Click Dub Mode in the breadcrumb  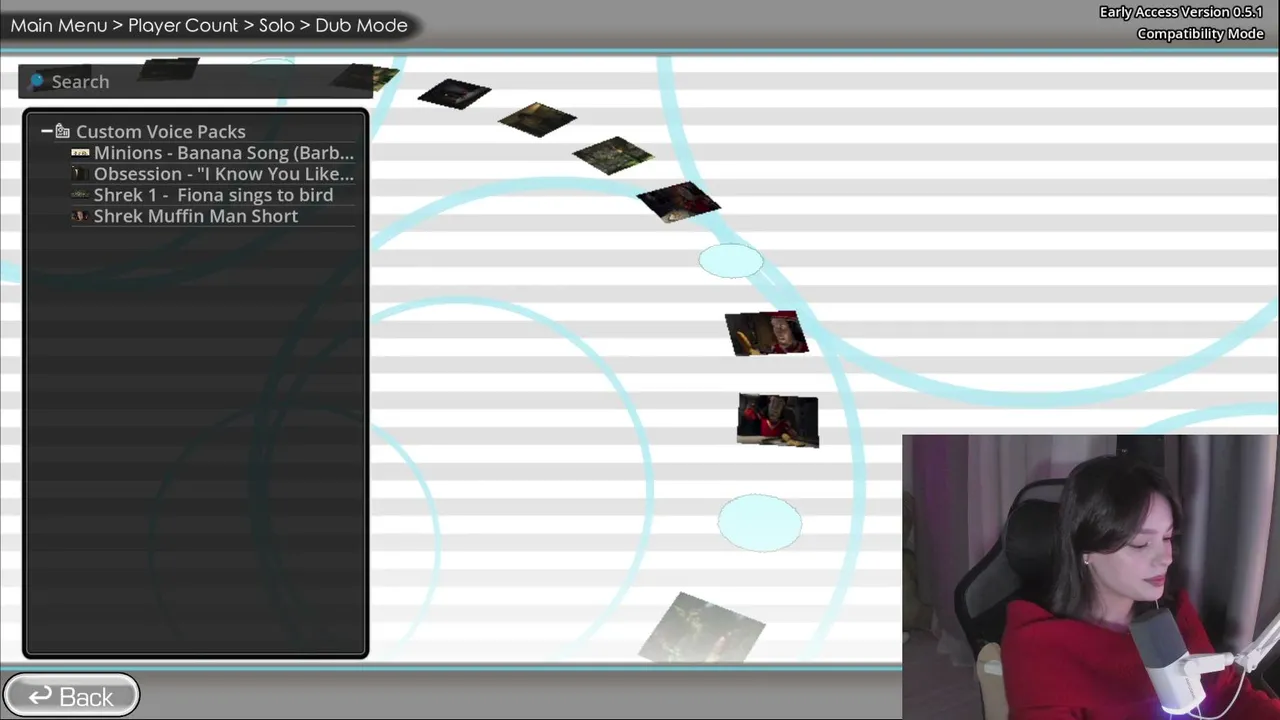[x=361, y=25]
